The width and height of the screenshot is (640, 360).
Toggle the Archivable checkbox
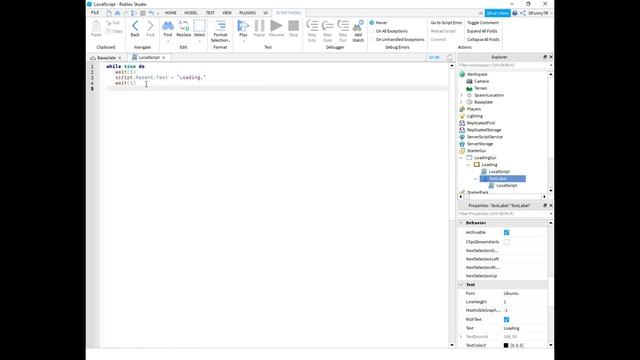(507, 233)
